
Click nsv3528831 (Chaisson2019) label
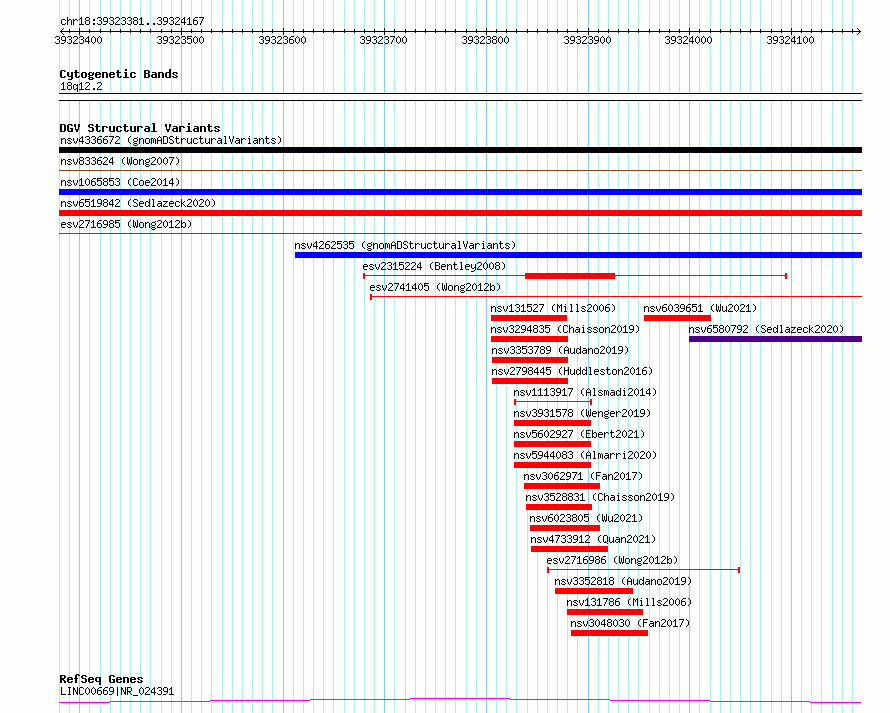601,497
